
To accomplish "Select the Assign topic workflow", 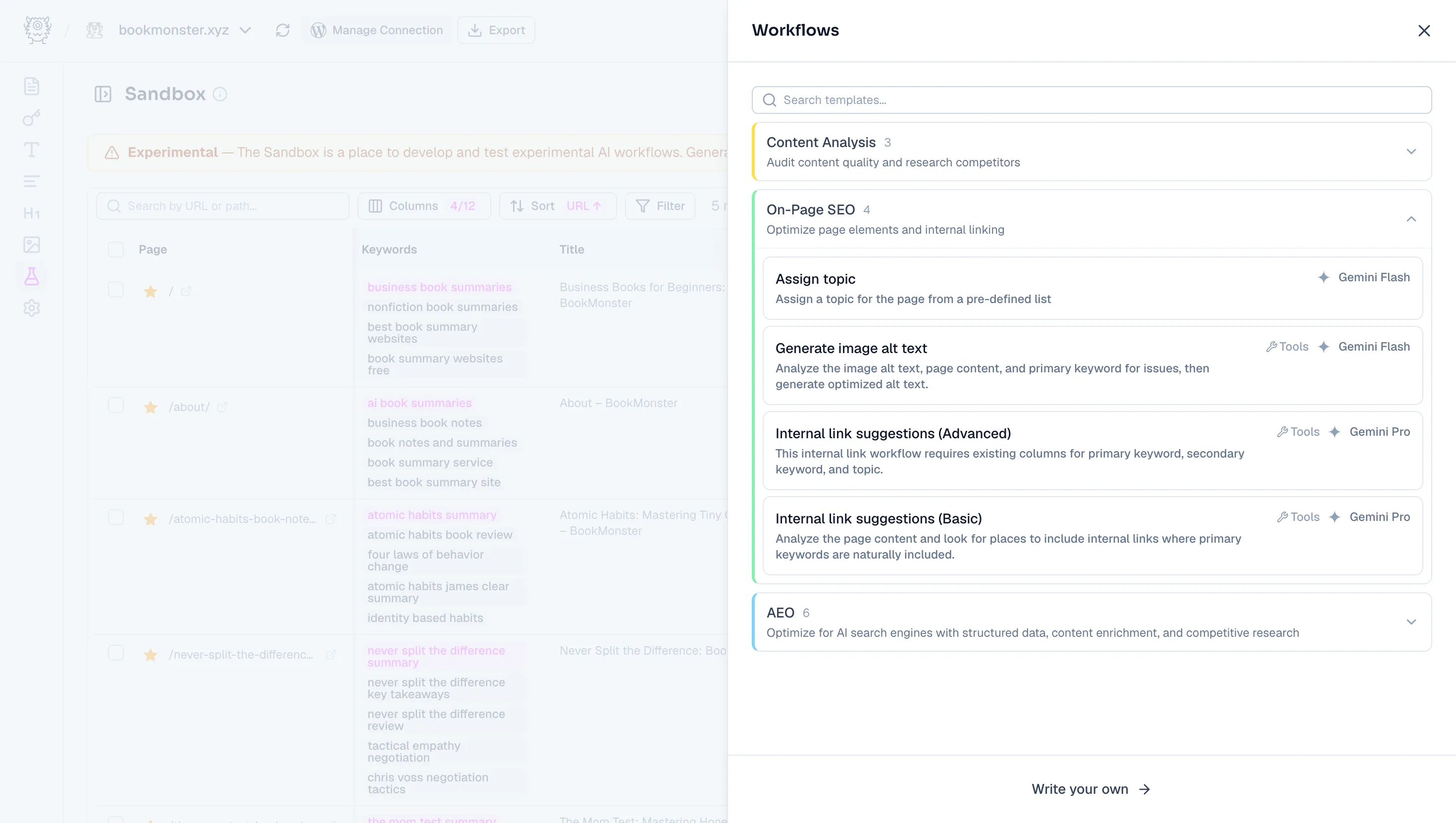I will click(x=1092, y=288).
